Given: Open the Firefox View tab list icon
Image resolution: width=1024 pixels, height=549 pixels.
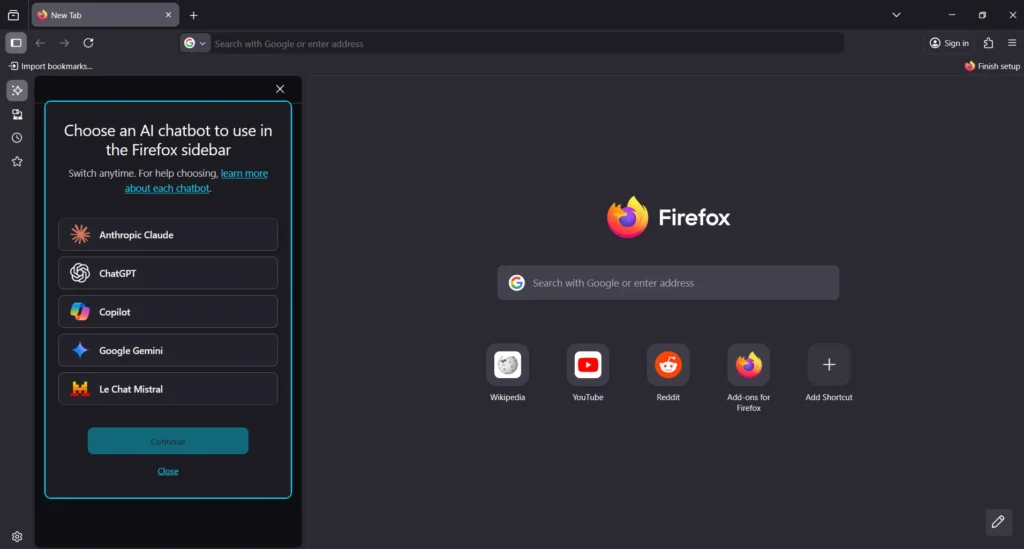Looking at the screenshot, I should 13,15.
